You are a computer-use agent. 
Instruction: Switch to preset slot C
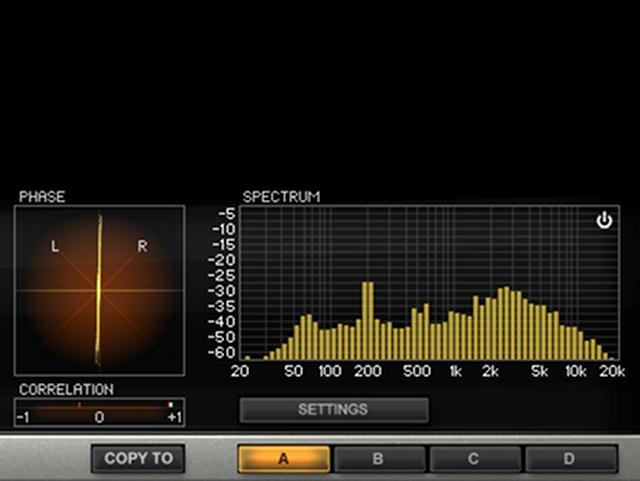pyautogui.click(x=474, y=459)
